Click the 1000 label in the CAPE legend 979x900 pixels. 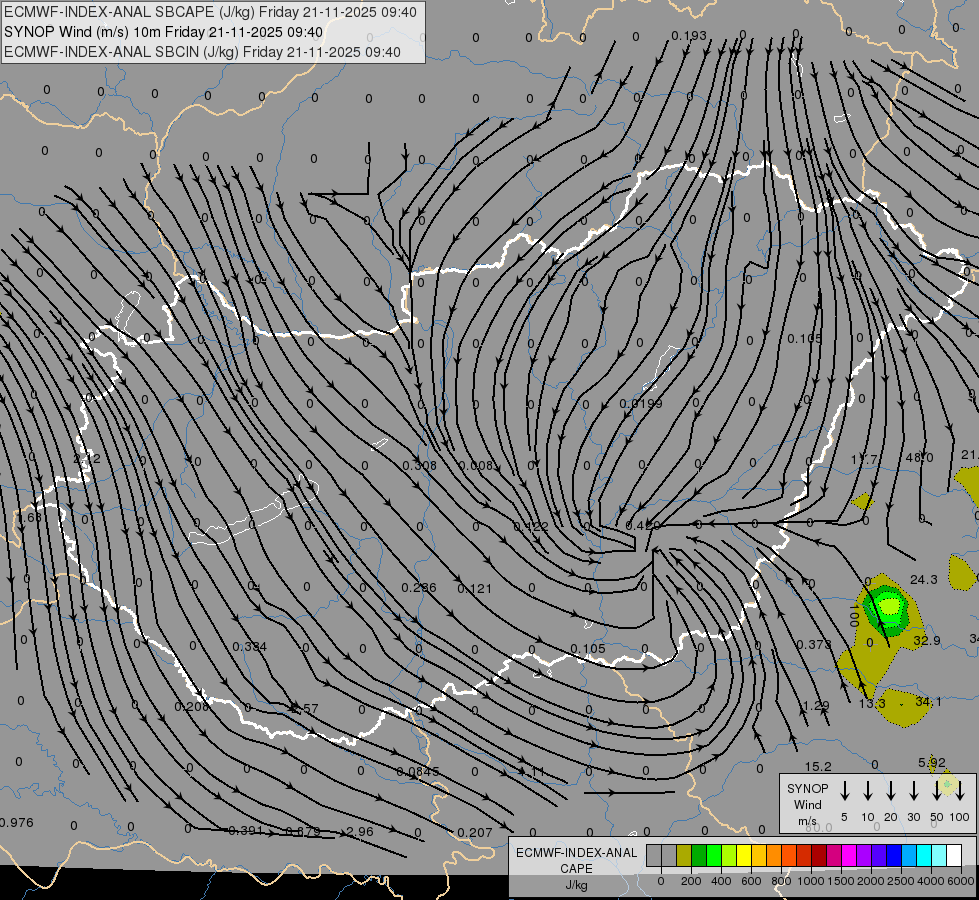[x=811, y=881]
